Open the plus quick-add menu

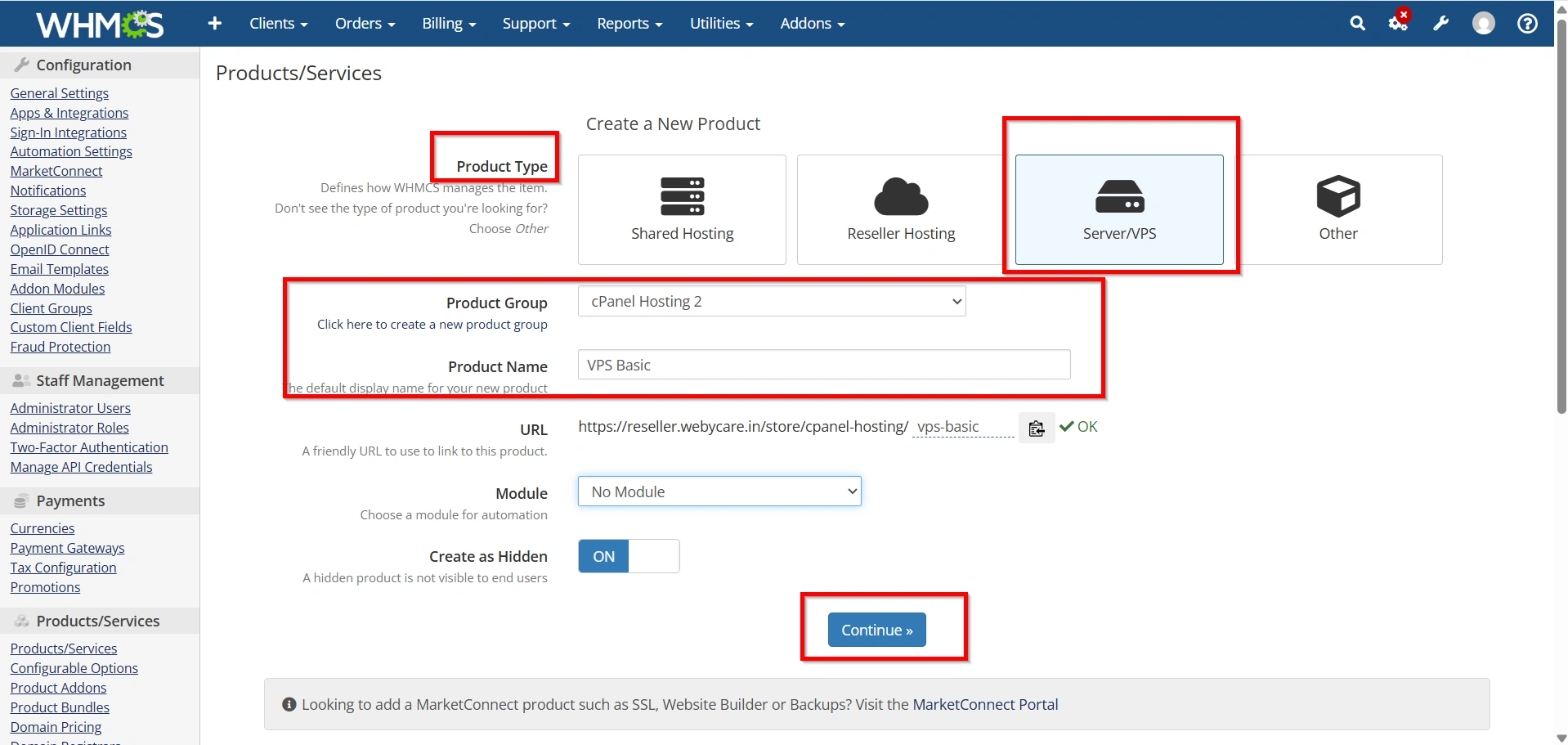(x=214, y=24)
